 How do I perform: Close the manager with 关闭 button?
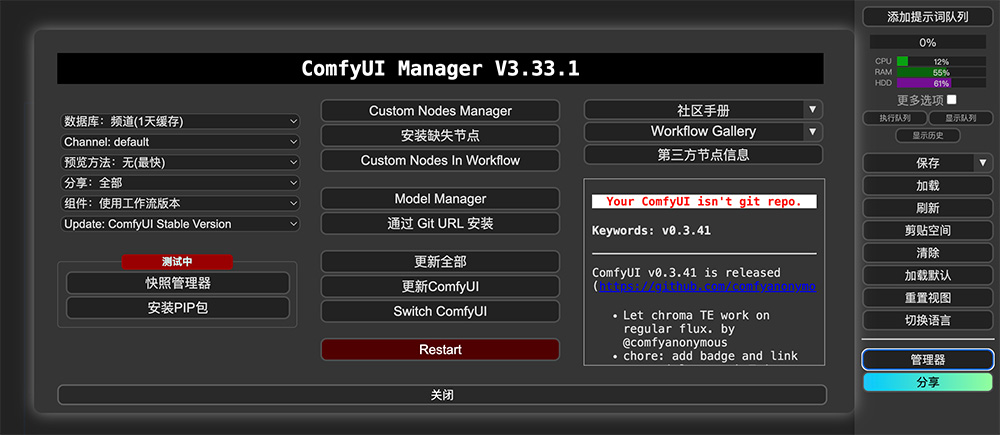click(442, 395)
